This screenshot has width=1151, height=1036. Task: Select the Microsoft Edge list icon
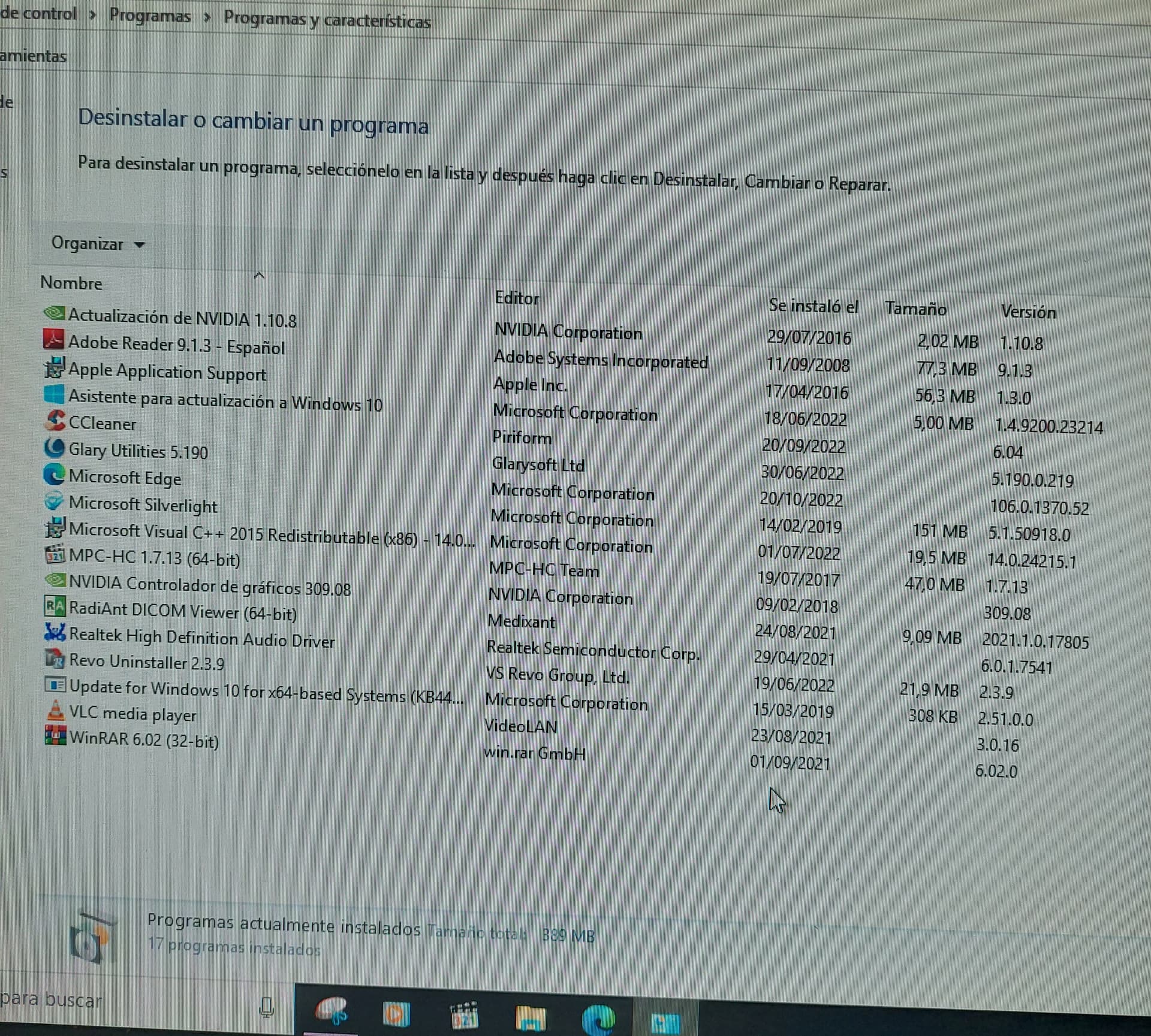(54, 475)
